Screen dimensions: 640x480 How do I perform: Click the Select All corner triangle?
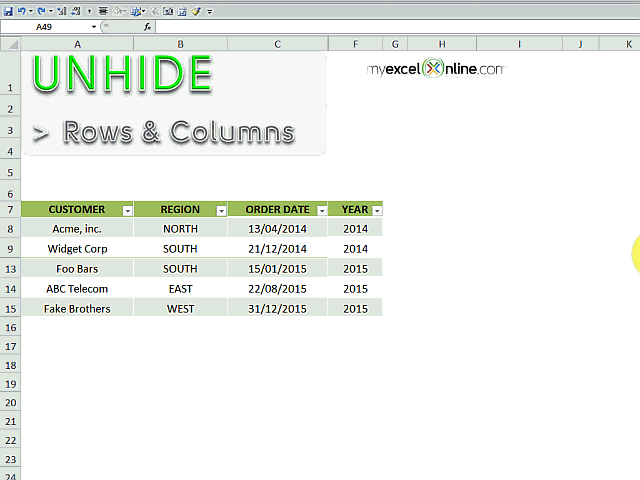coord(11,44)
